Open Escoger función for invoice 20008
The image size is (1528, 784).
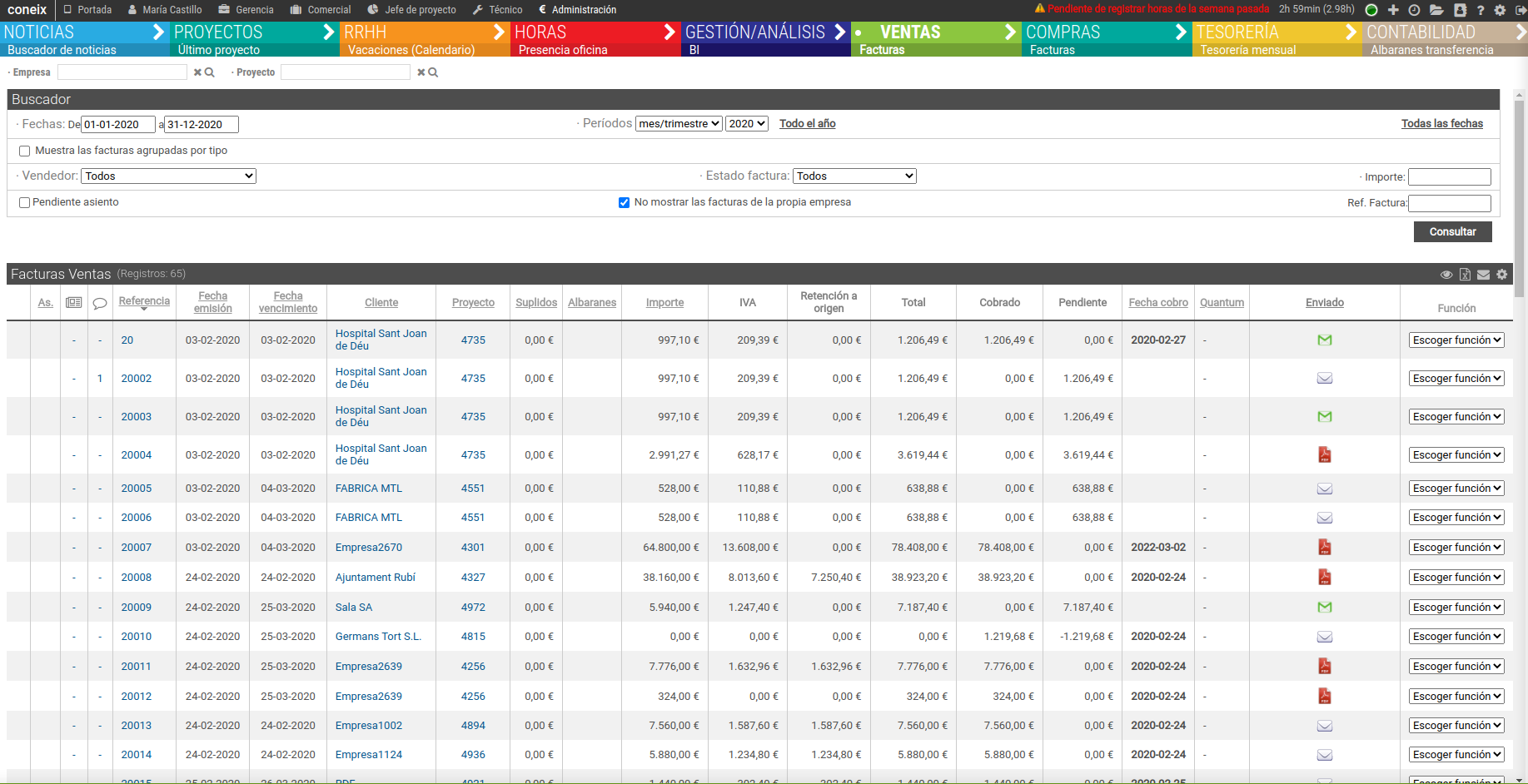pyautogui.click(x=1456, y=577)
